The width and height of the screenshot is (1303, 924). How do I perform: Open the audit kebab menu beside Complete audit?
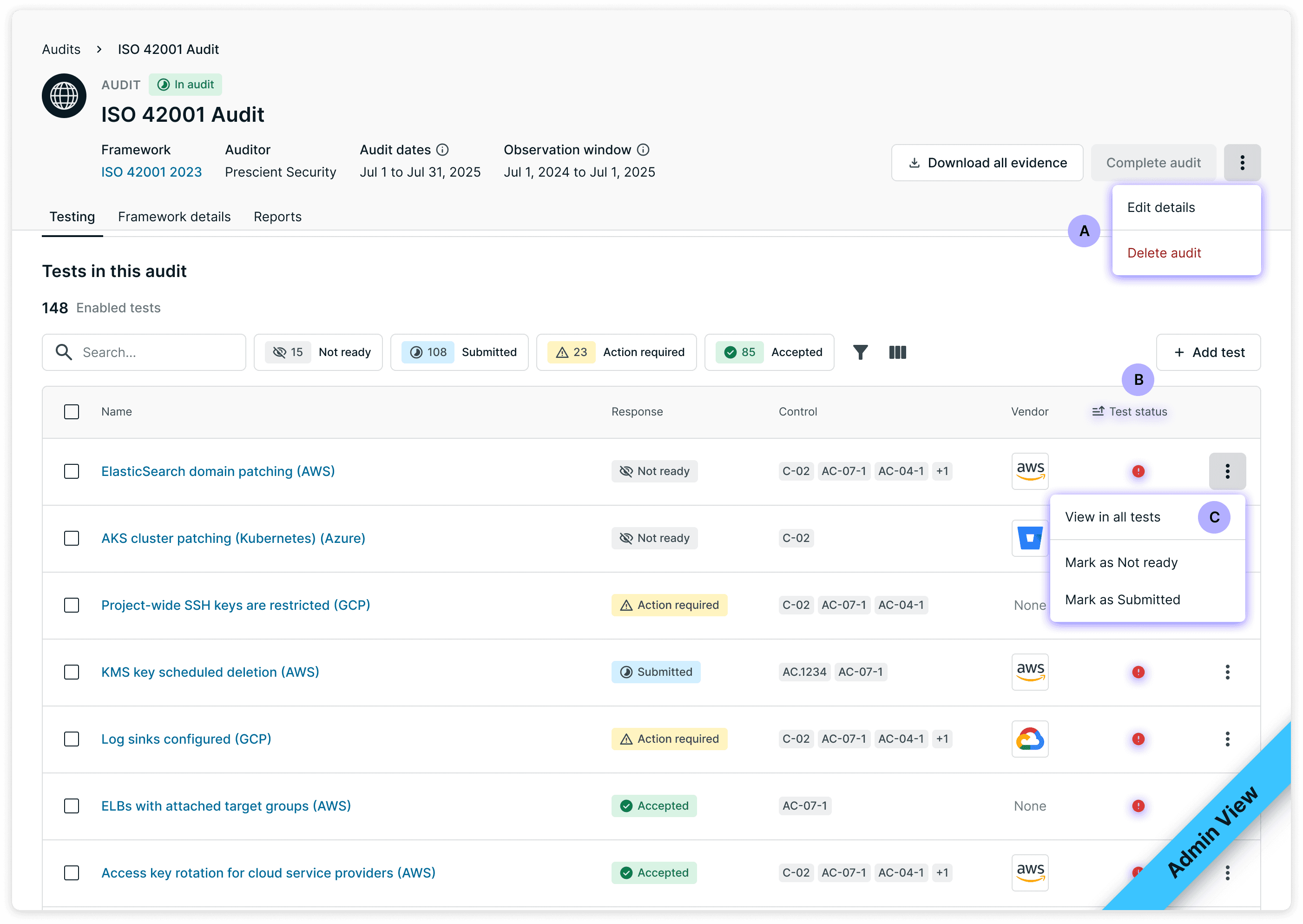1242,163
